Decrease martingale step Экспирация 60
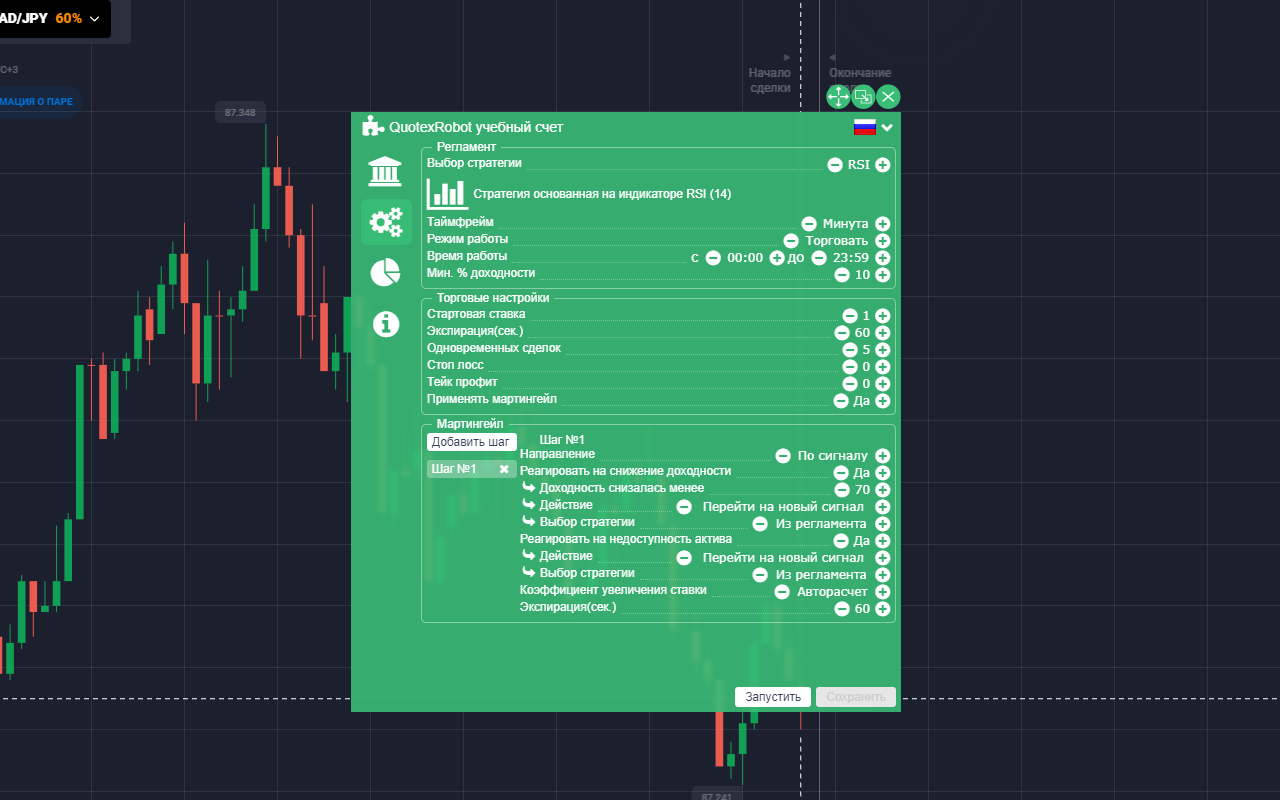1280x800 pixels. pyautogui.click(x=842, y=609)
